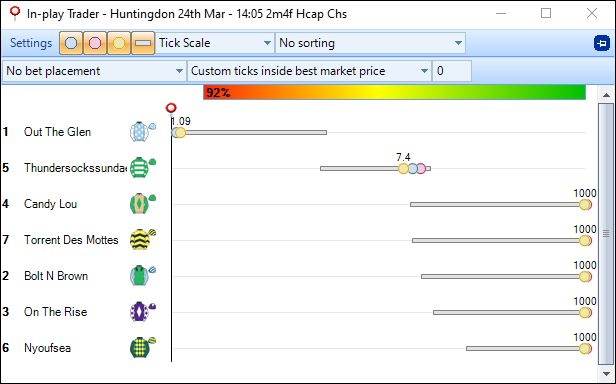Screen dimensions: 616x384
Task: Expand Custom ticks inside best market price
Action: pyautogui.click(x=309, y=71)
